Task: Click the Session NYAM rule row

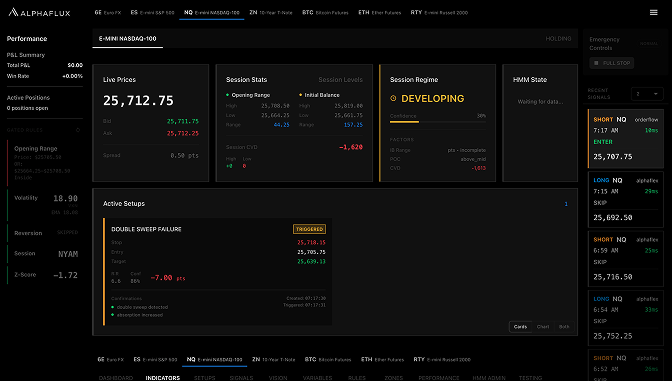Action: (45, 254)
